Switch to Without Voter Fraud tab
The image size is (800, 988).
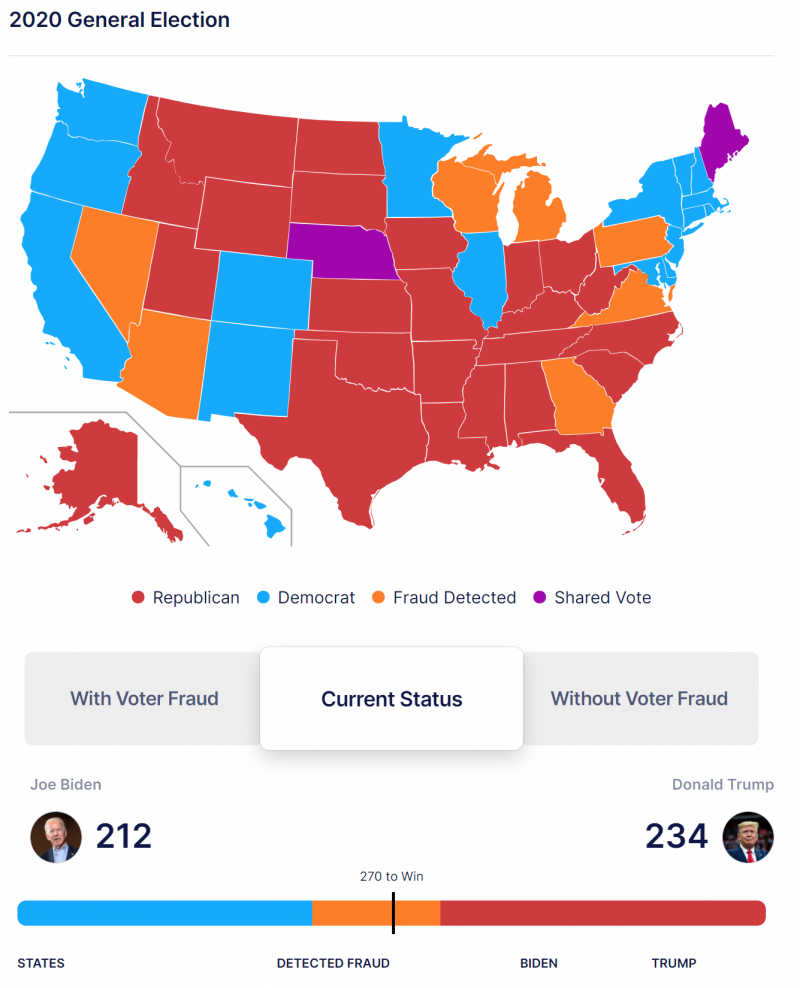pyautogui.click(x=639, y=699)
